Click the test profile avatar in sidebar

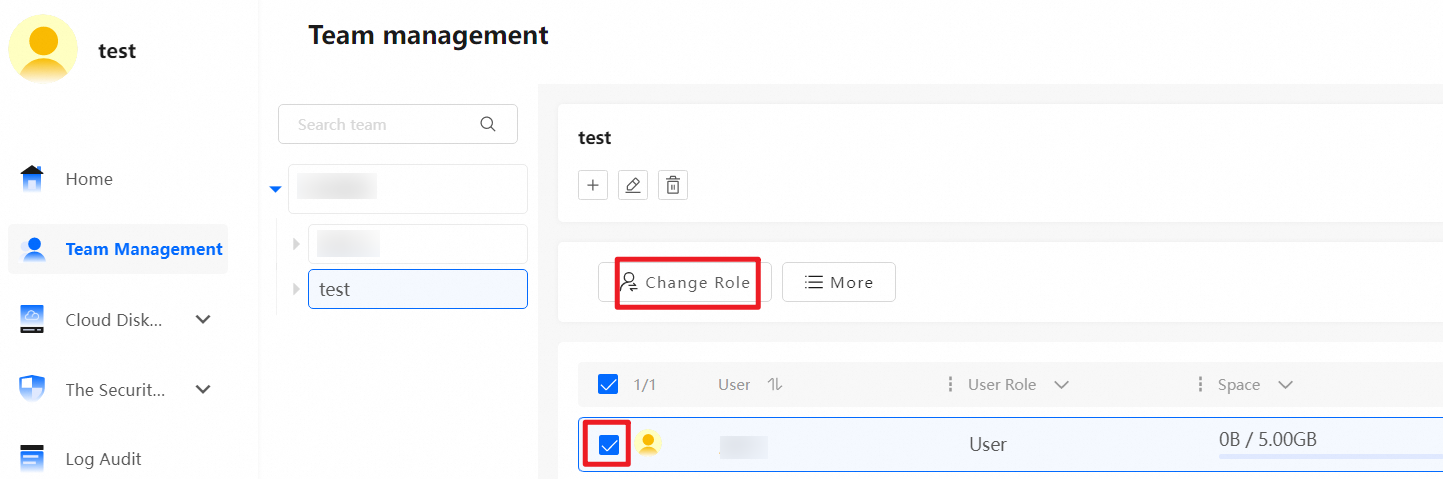43,49
